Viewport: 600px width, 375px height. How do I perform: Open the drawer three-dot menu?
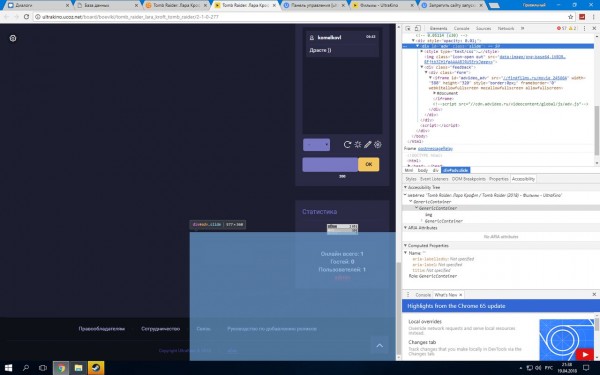point(408,295)
